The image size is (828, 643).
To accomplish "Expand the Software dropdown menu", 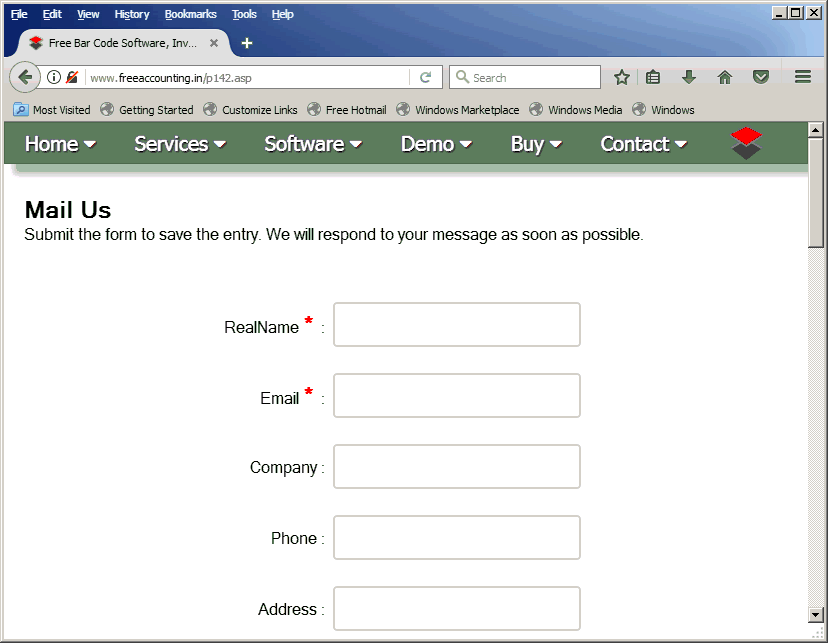I will (x=312, y=144).
